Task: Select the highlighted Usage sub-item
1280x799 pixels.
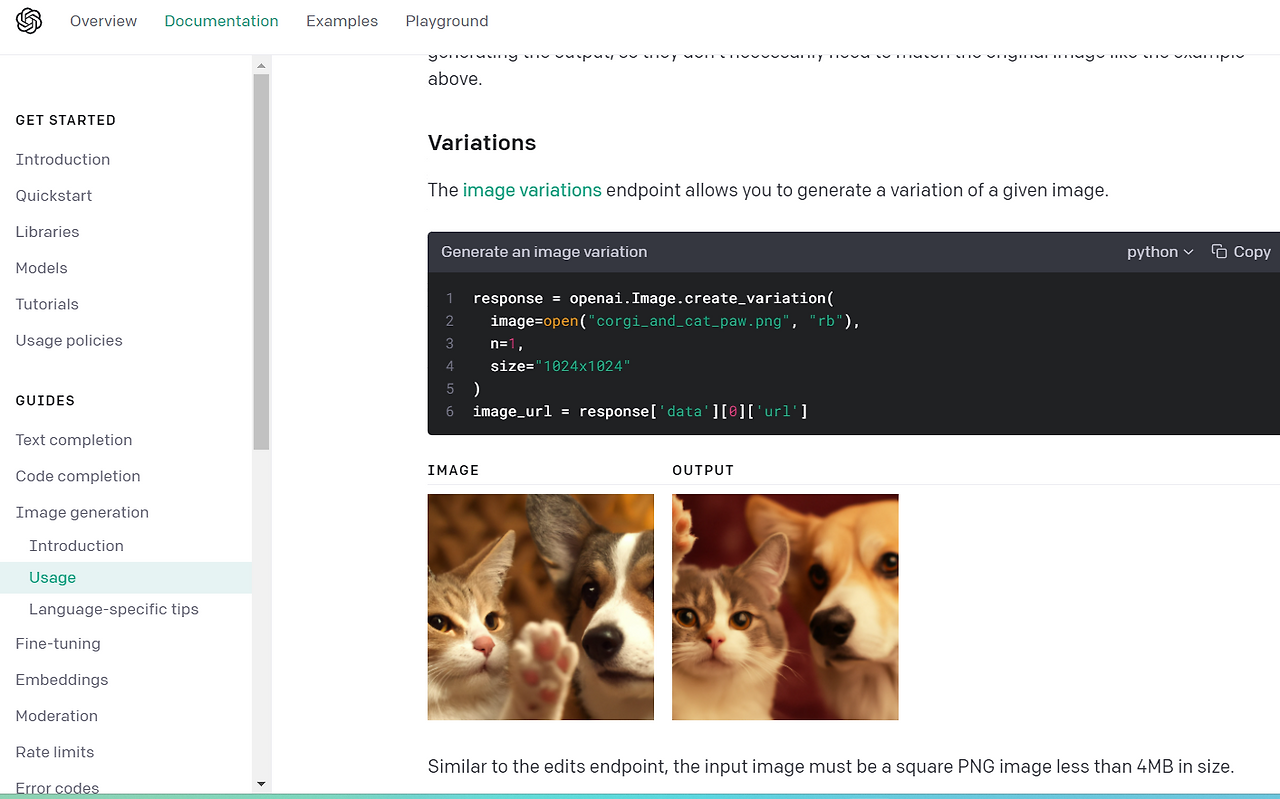Action: 126,578
